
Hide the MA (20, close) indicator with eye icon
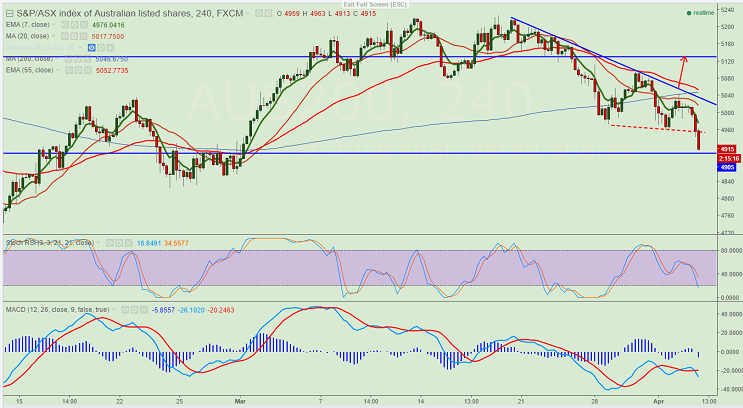[64, 36]
